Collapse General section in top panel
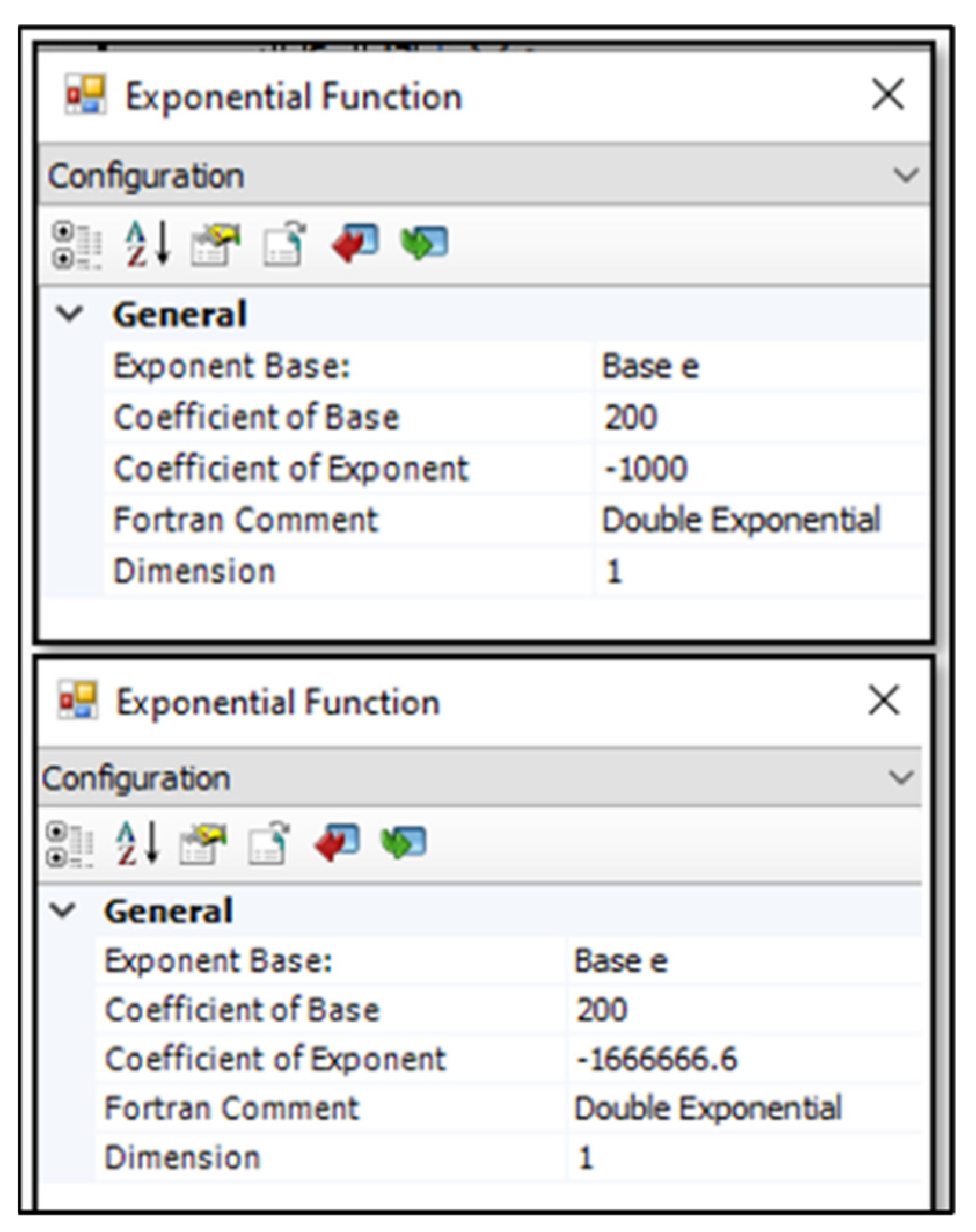Image resolution: width=976 pixels, height=1232 pixels. [x=70, y=314]
